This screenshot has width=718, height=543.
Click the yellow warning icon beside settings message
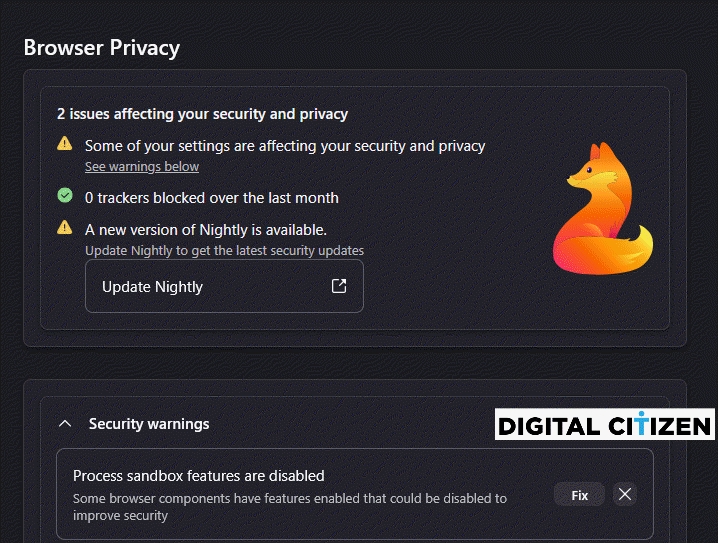point(65,143)
